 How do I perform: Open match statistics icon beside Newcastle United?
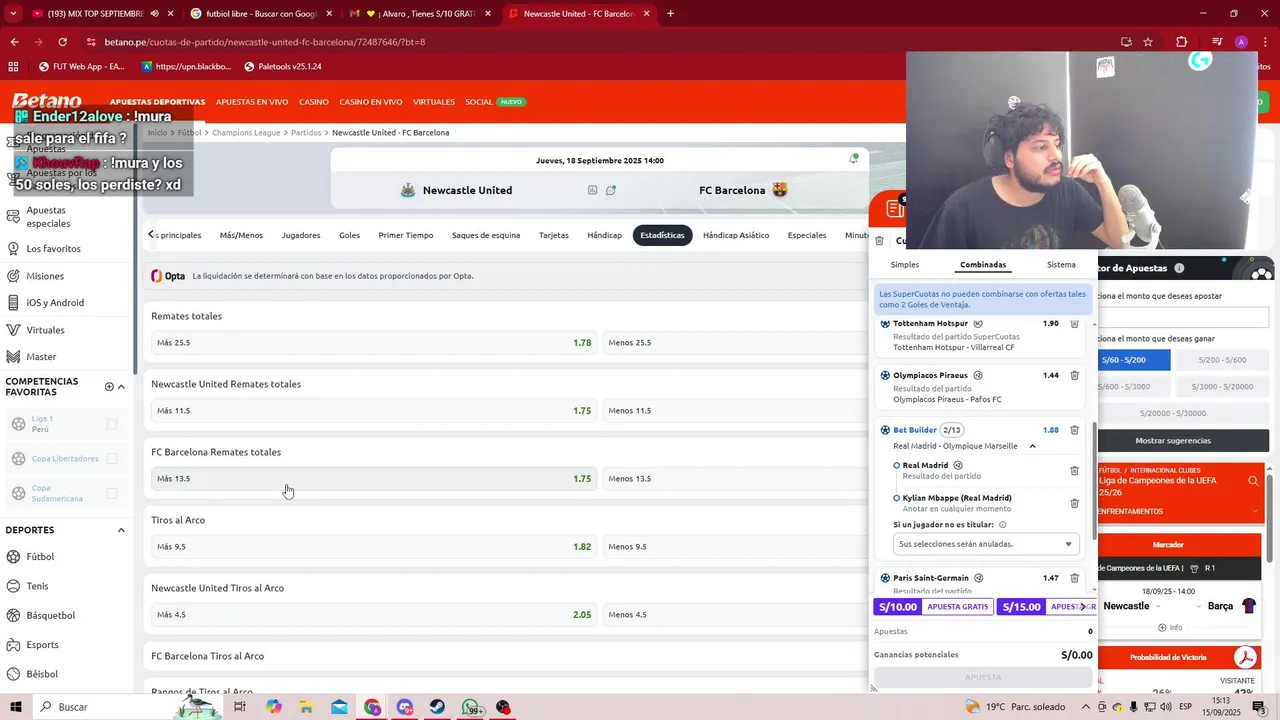click(x=592, y=190)
